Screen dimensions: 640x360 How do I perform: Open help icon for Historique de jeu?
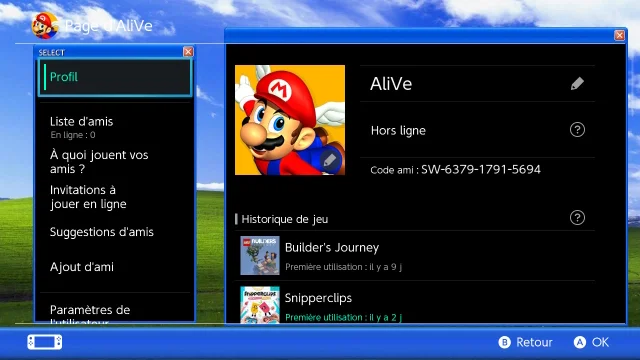click(577, 218)
